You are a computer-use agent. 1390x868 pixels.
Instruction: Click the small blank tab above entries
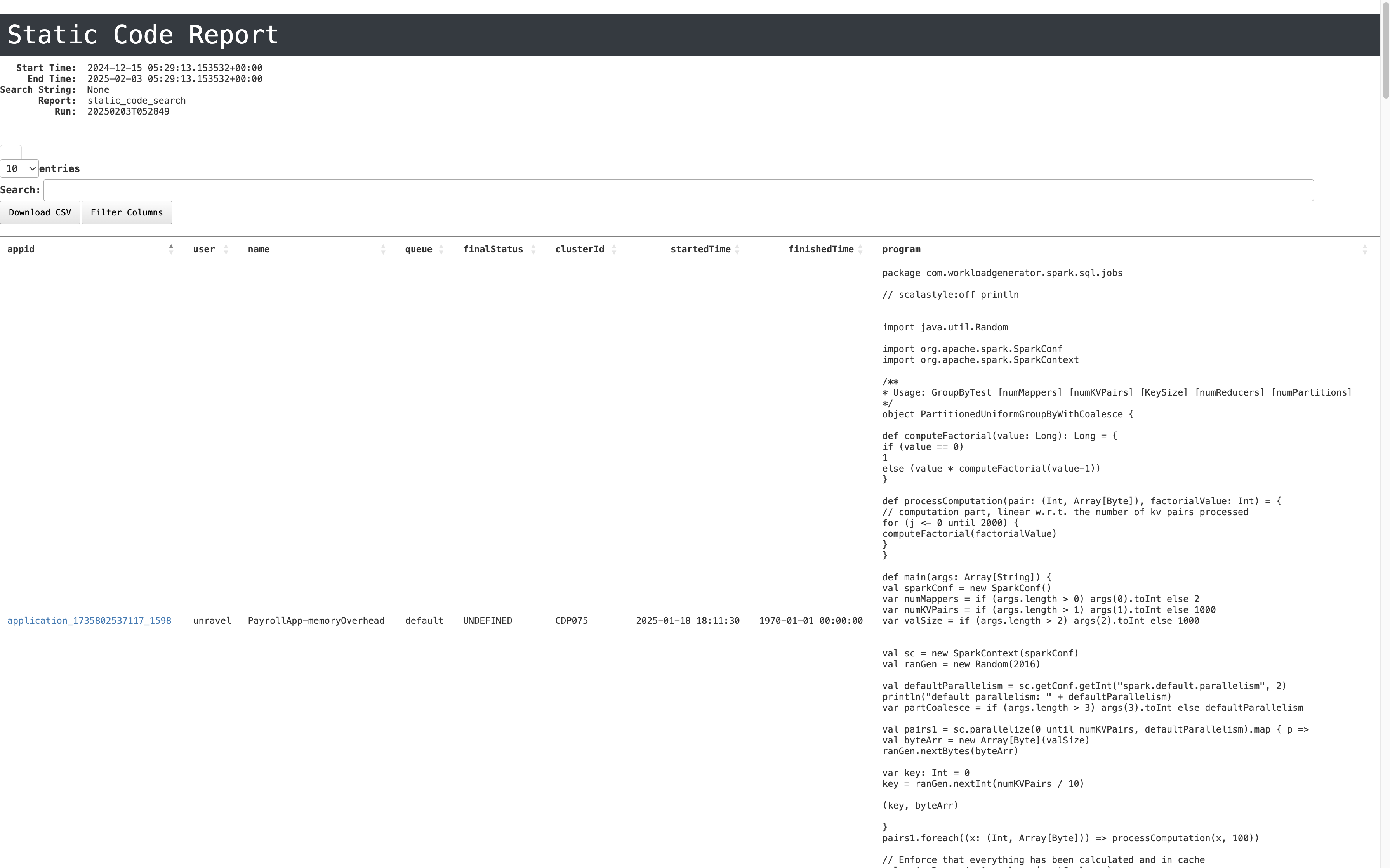coord(11,152)
